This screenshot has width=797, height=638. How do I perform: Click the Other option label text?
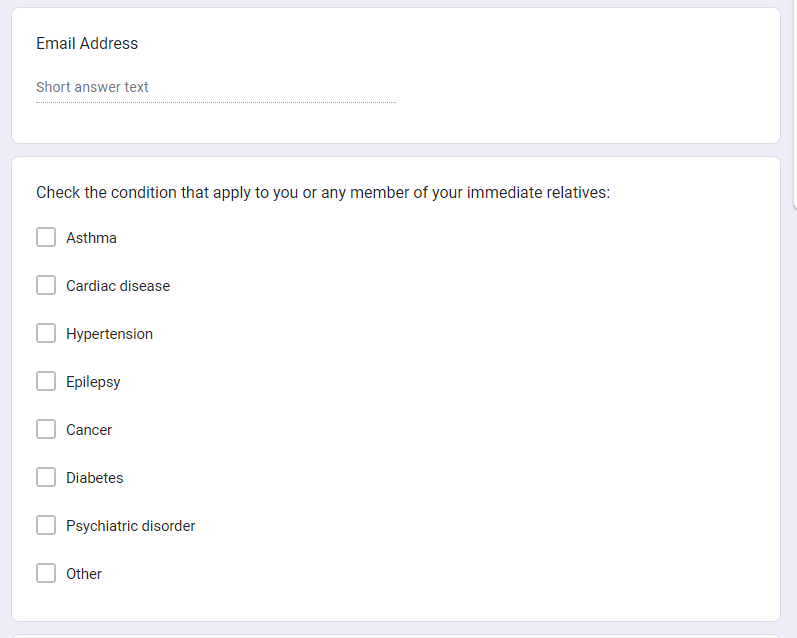[x=84, y=574]
